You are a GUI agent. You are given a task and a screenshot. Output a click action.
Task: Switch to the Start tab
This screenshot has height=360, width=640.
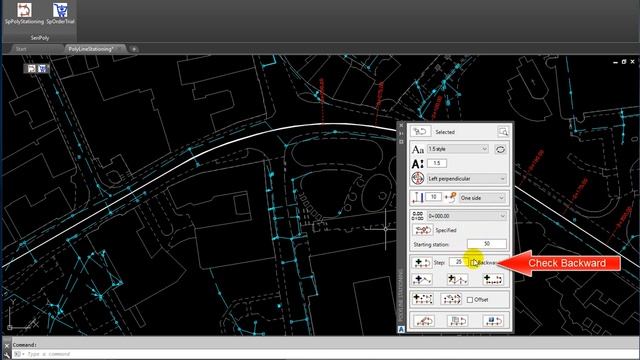click(x=21, y=49)
